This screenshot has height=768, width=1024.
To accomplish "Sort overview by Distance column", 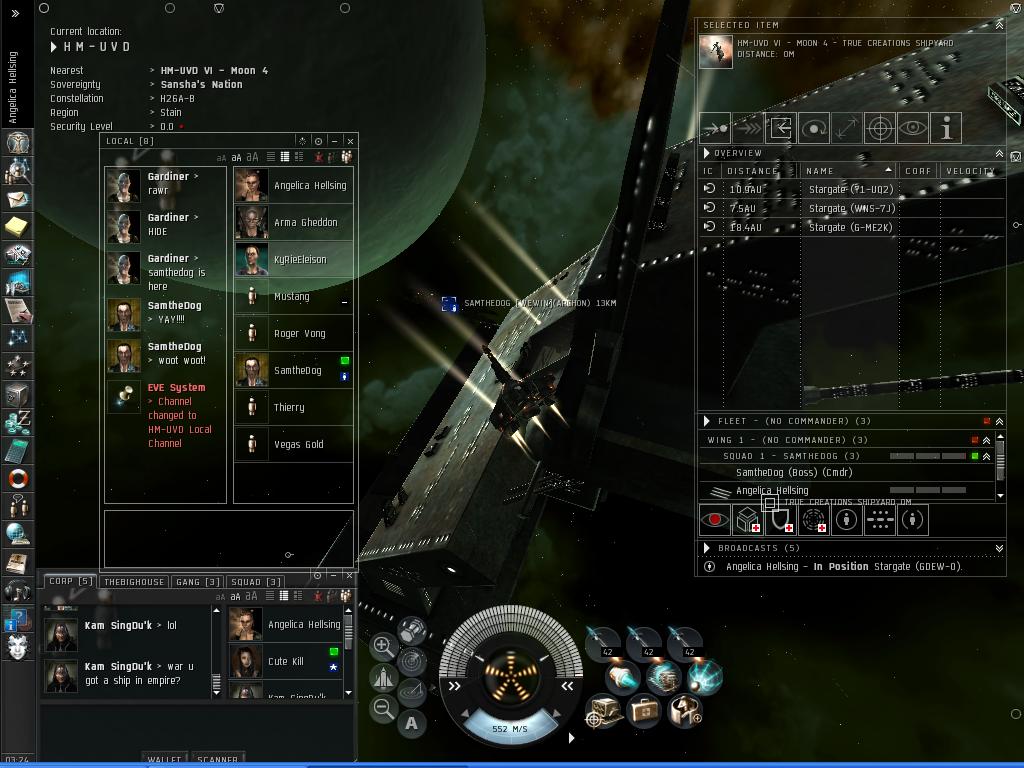I will click(x=759, y=171).
